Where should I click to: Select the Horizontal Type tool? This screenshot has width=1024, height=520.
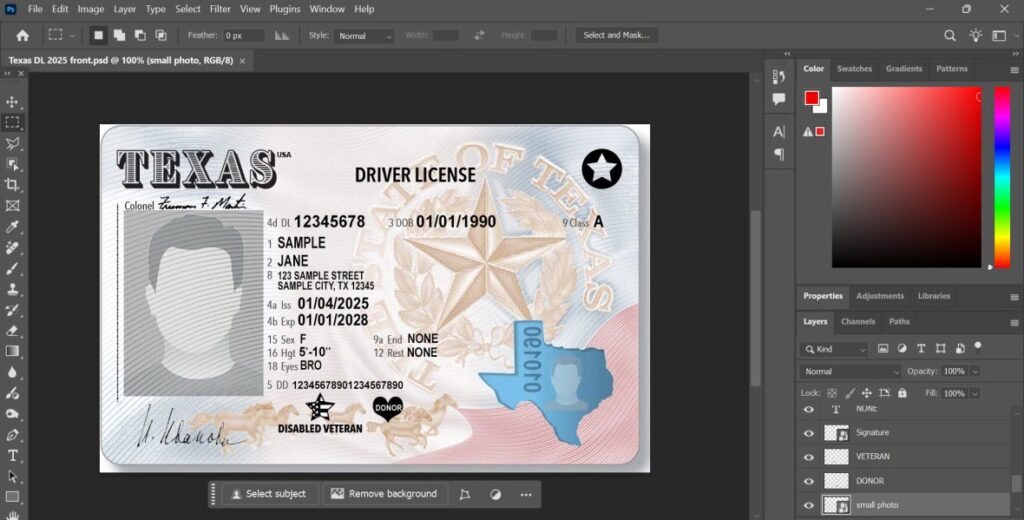click(12, 455)
